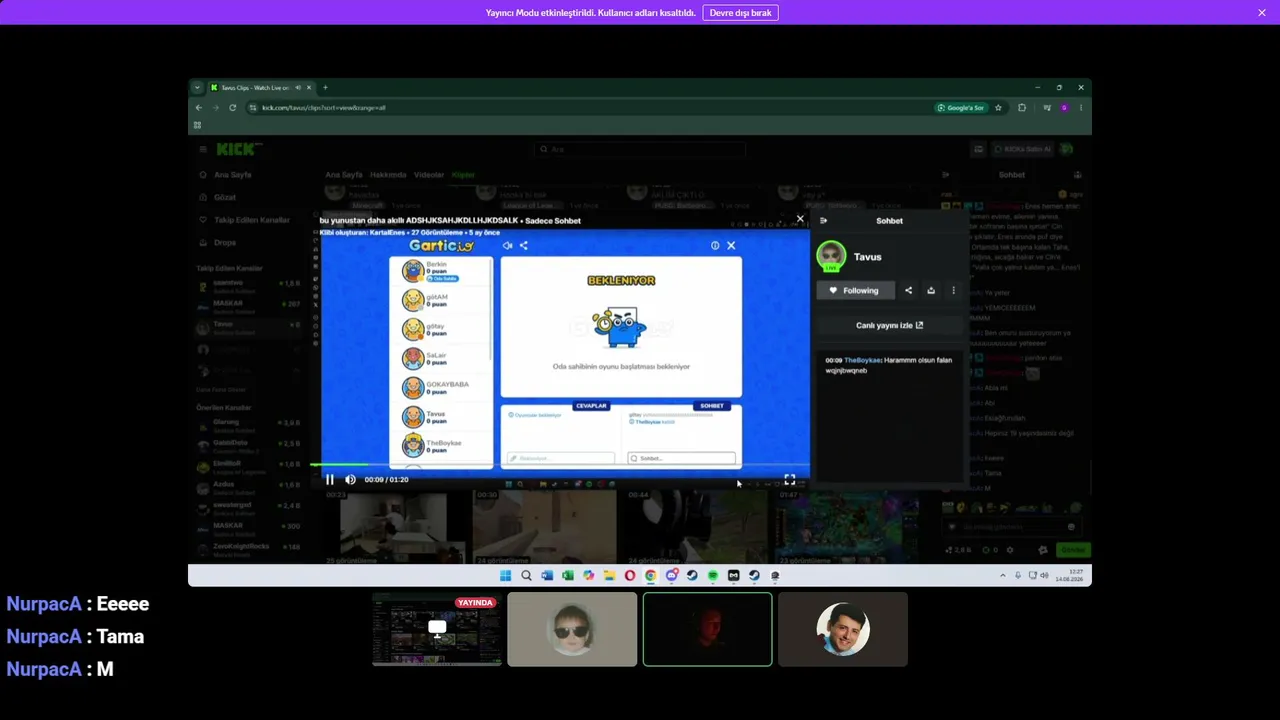Launch Excel from the taskbar
The width and height of the screenshot is (1280, 720).
click(x=567, y=576)
